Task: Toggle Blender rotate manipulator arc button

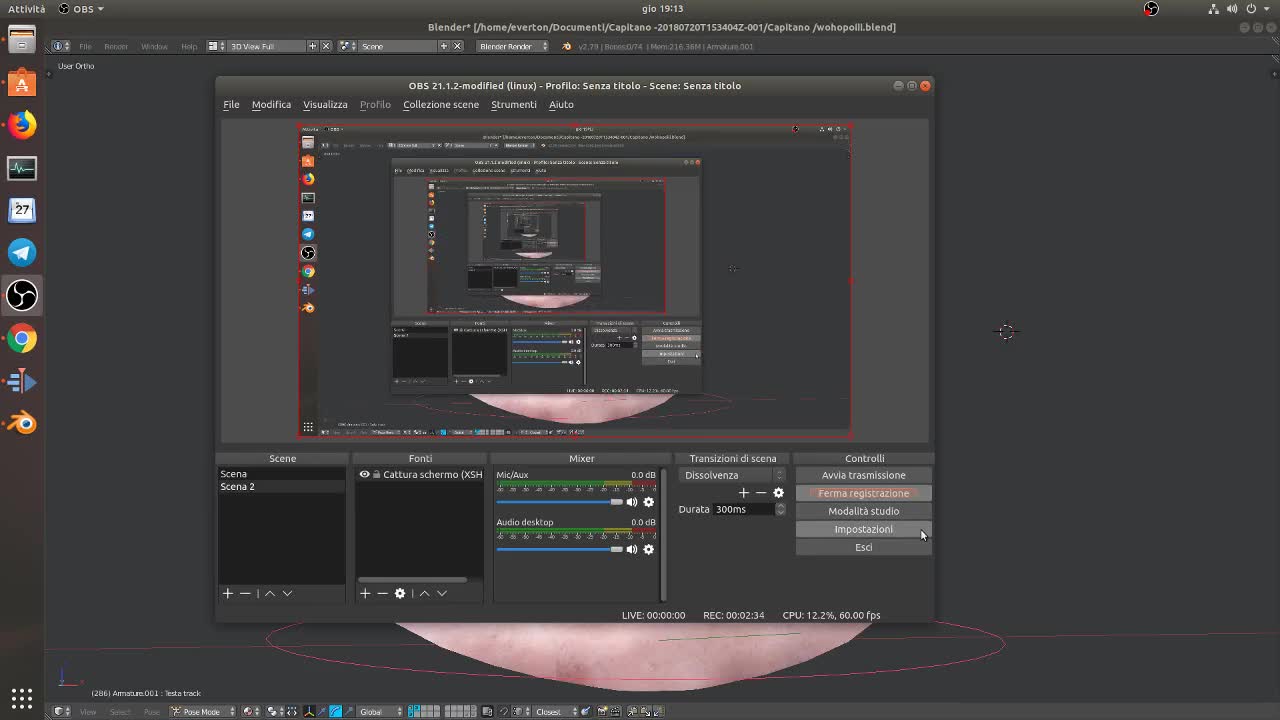Action: coord(335,711)
